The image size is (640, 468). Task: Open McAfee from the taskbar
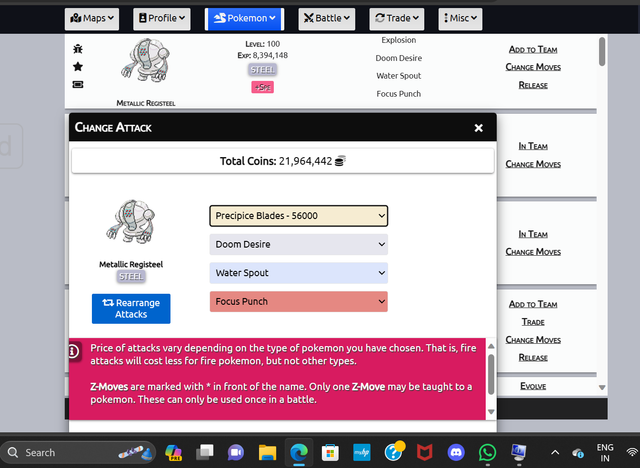(x=424, y=452)
